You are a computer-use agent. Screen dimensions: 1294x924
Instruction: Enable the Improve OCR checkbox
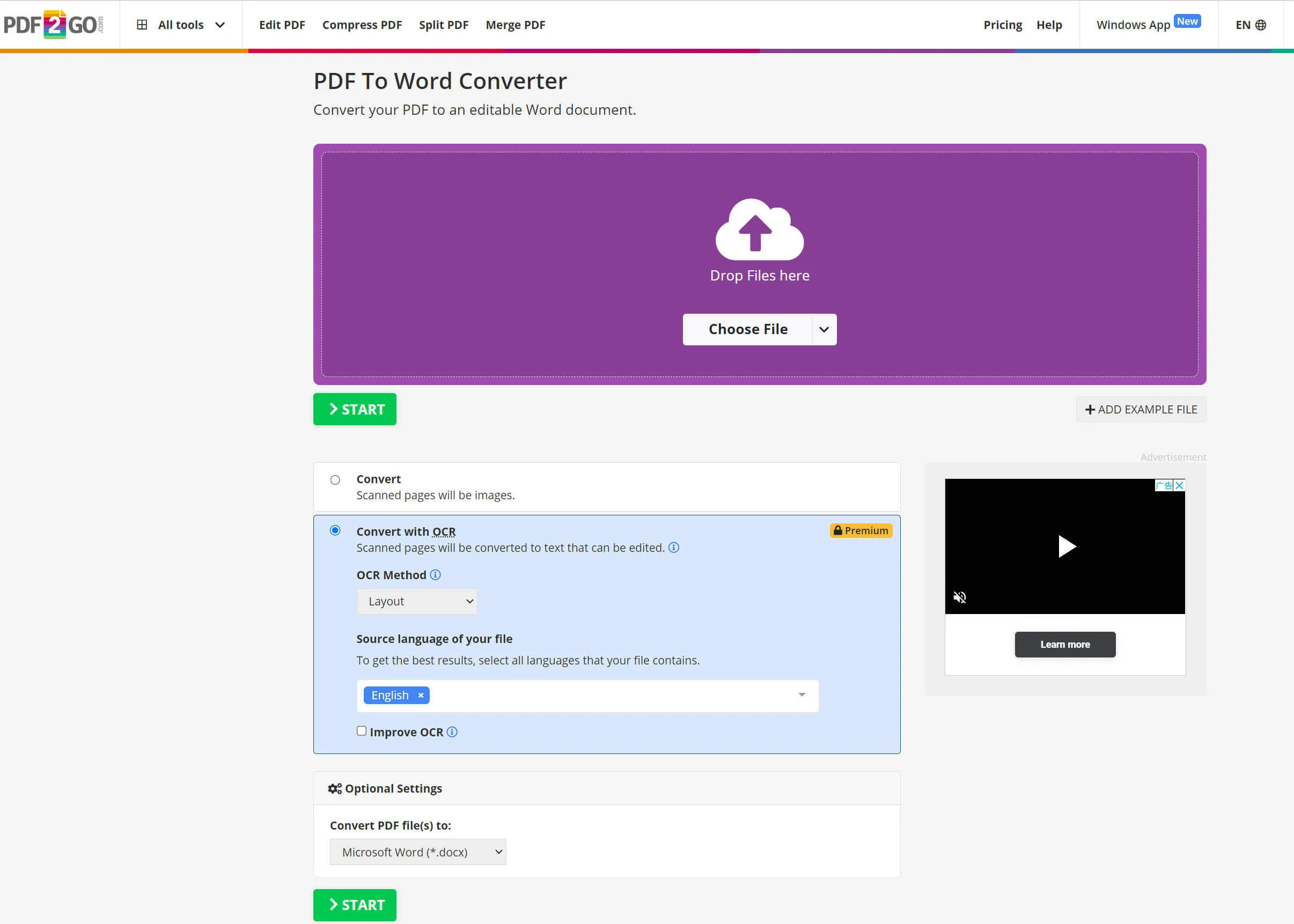(361, 731)
